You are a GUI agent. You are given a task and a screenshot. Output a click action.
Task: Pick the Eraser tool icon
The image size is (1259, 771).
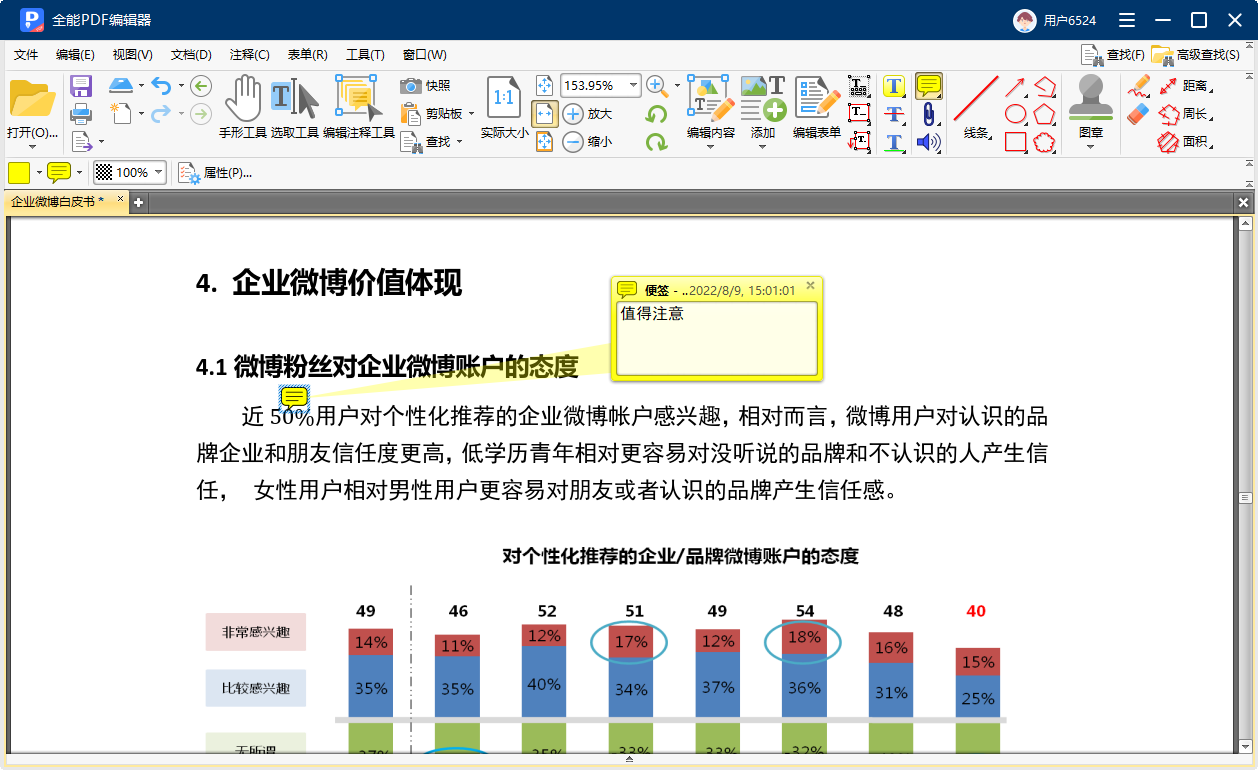coord(1138,115)
